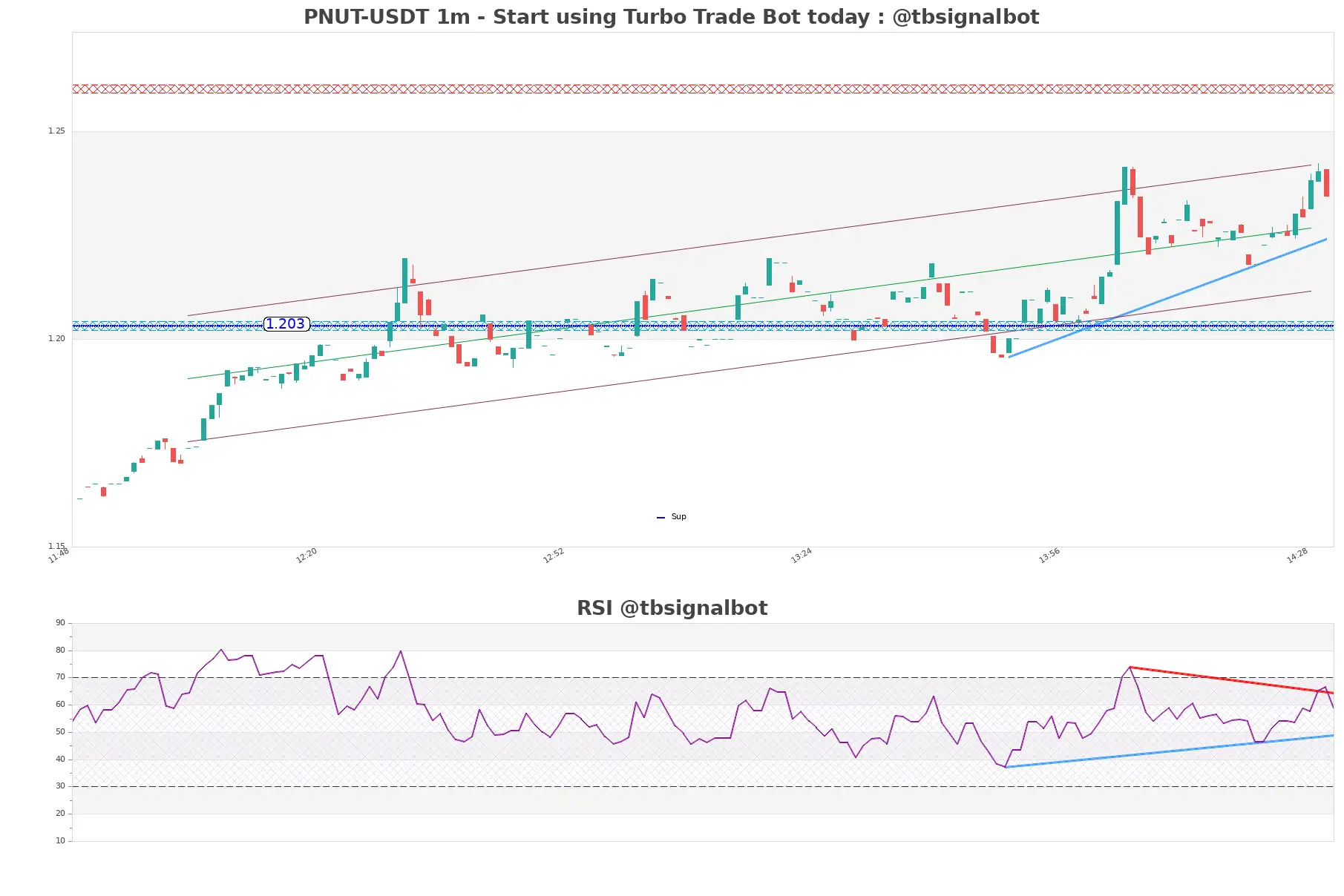The width and height of the screenshot is (1344, 896).
Task: Click the RSI 50 axis label
Action: [x=60, y=732]
